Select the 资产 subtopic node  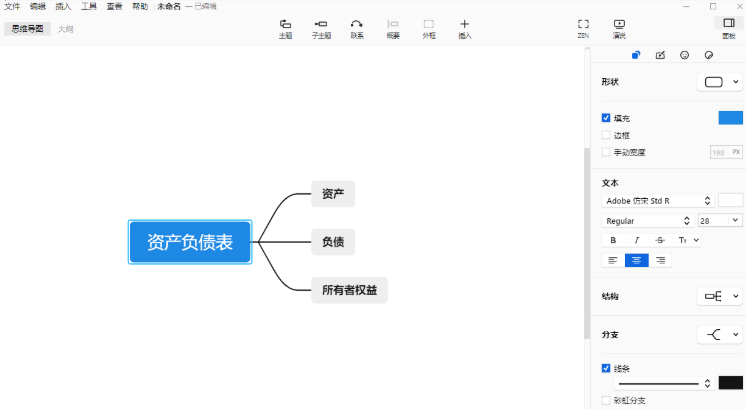coord(333,194)
